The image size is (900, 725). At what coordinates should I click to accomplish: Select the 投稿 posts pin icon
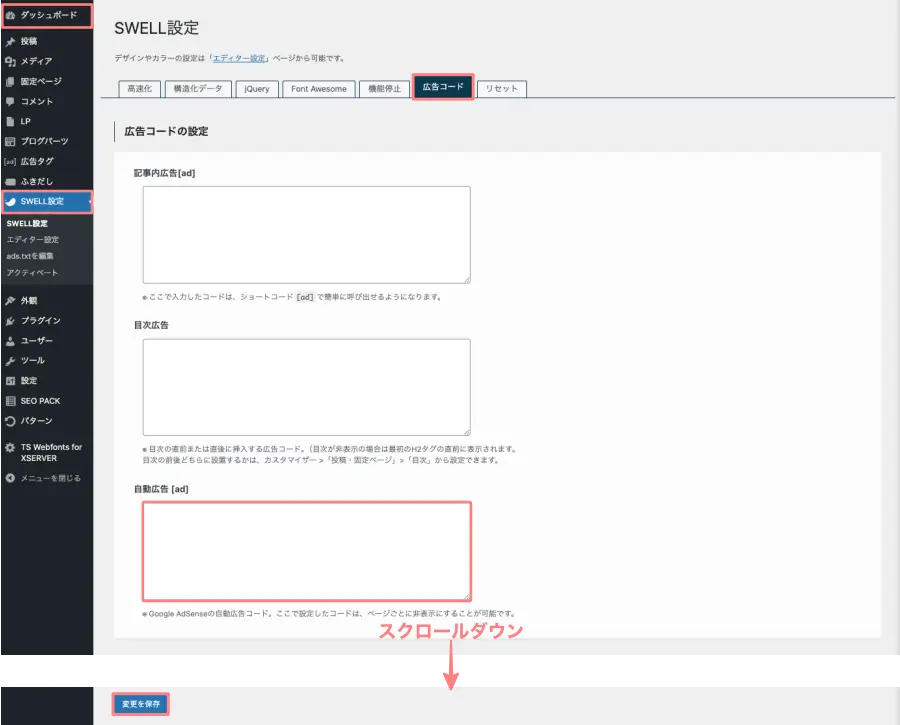(x=12, y=41)
